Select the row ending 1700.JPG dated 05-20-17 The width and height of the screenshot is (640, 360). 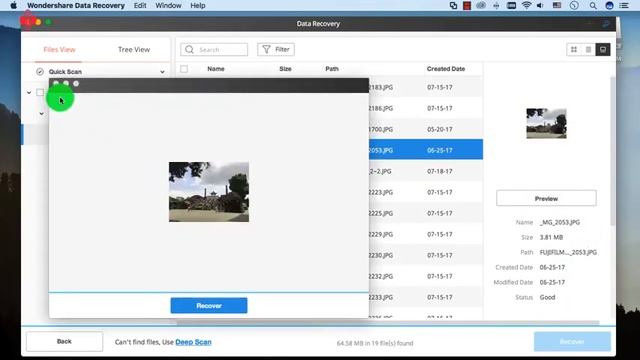pyautogui.click(x=426, y=129)
